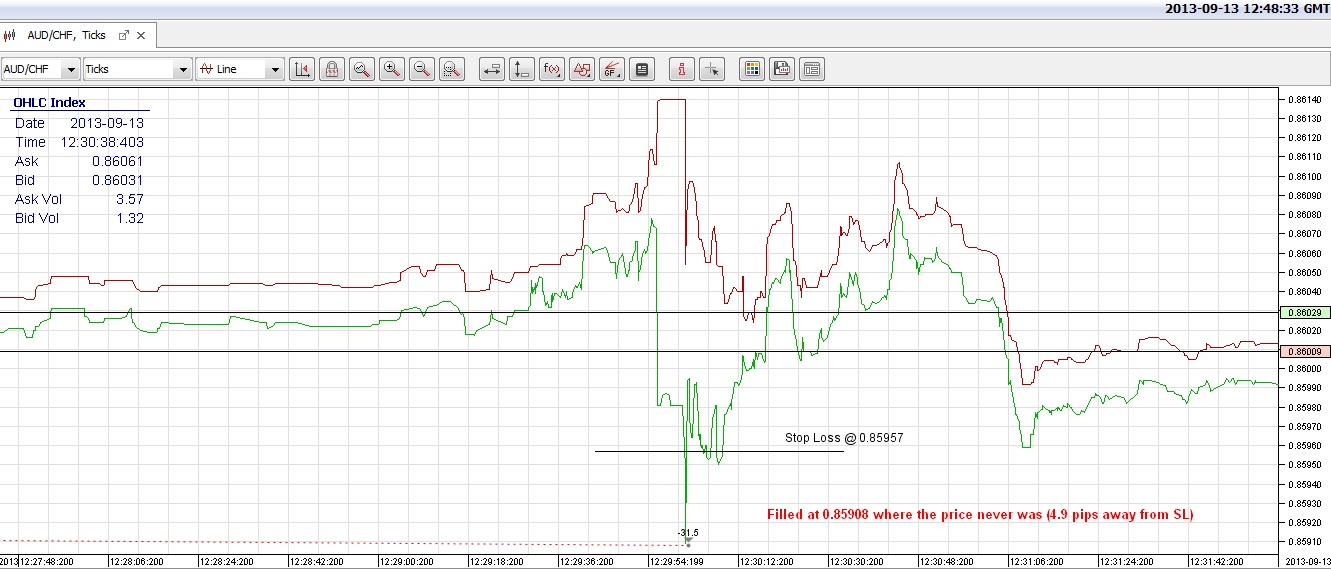
Task: Click the Date value 2013-09-13 in OHLC panel
Action: tap(106, 123)
